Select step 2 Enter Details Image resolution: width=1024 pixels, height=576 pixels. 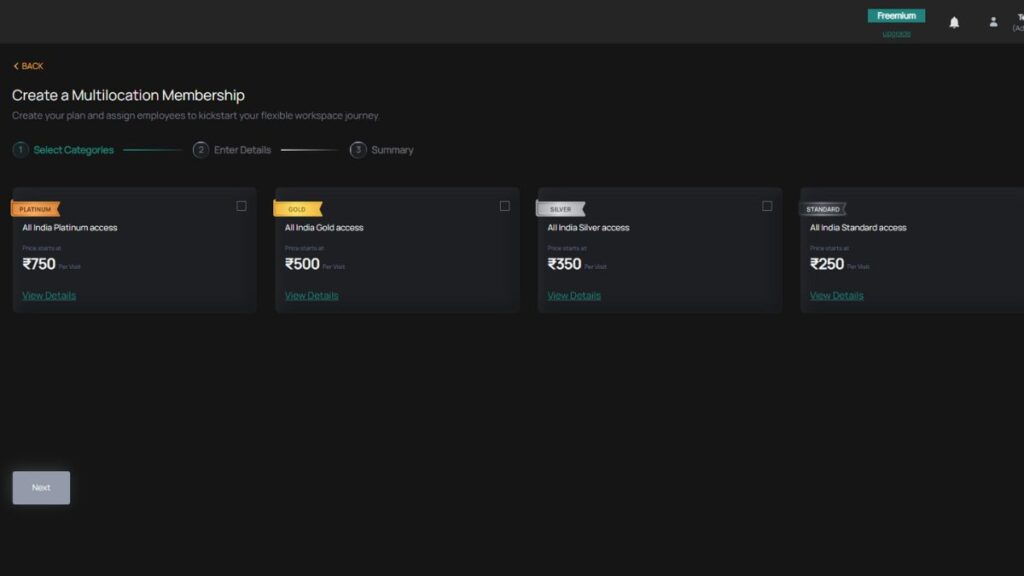click(x=232, y=150)
